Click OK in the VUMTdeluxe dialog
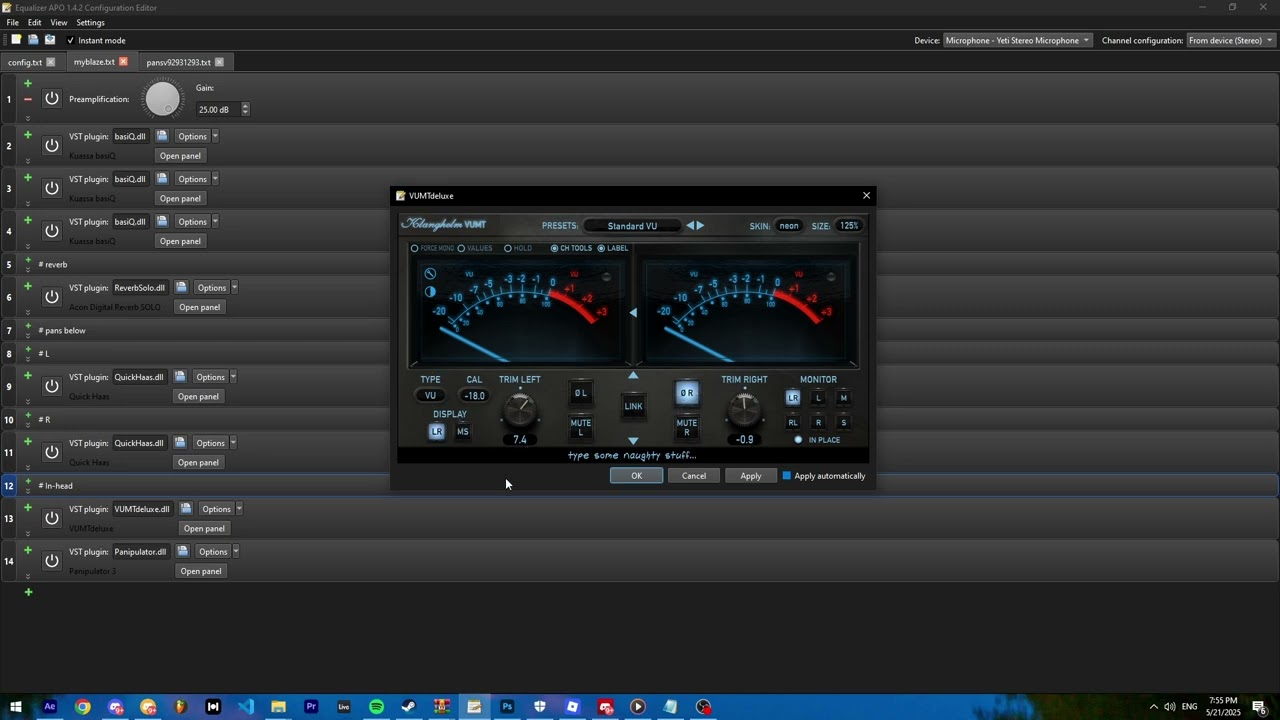This screenshot has width=1280, height=720. (x=636, y=476)
